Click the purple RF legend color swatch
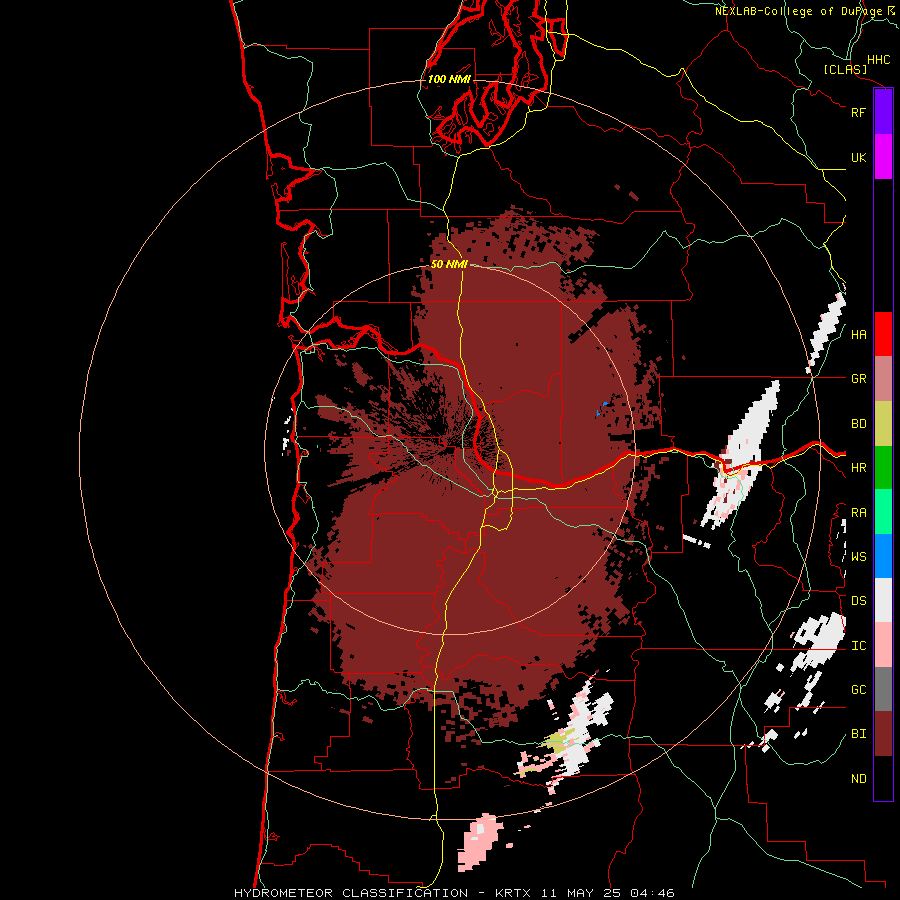 click(x=883, y=112)
